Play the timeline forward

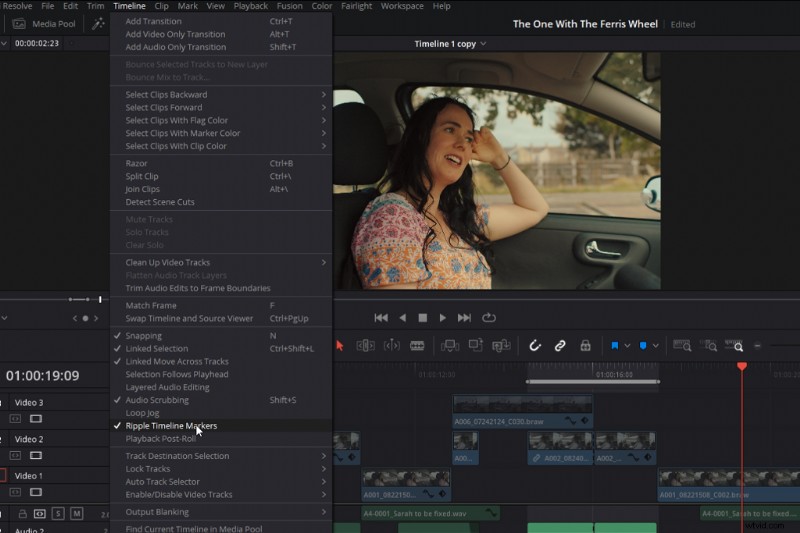(x=442, y=318)
